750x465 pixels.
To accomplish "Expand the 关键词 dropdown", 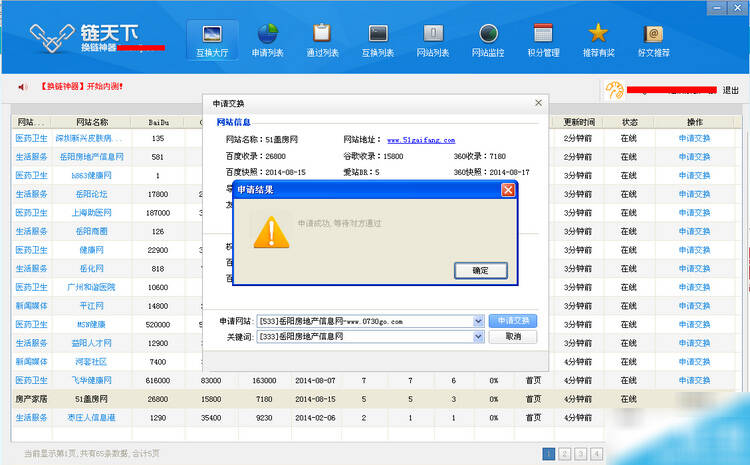I will tap(478, 337).
